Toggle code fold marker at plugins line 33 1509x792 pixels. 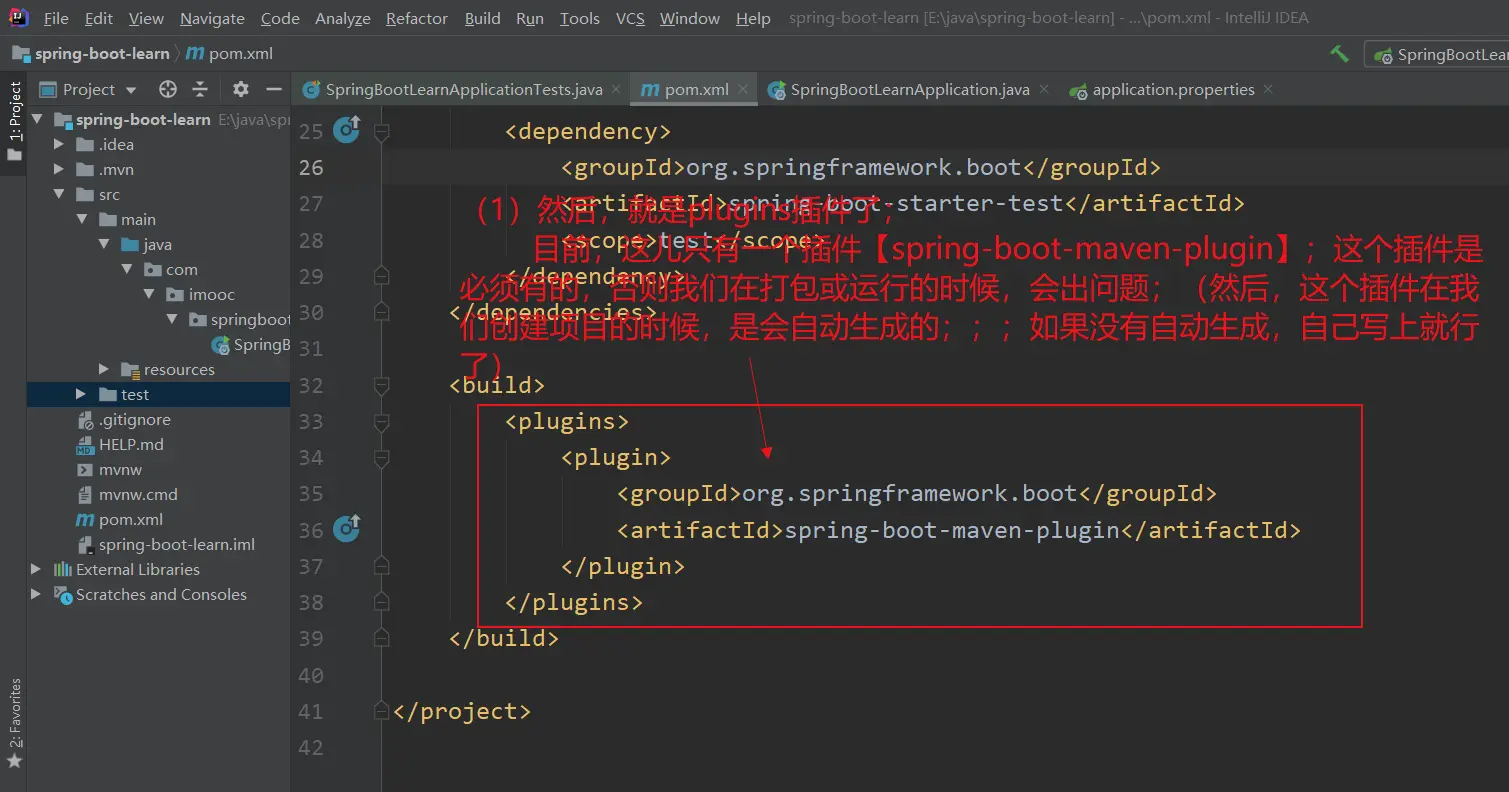click(x=380, y=422)
